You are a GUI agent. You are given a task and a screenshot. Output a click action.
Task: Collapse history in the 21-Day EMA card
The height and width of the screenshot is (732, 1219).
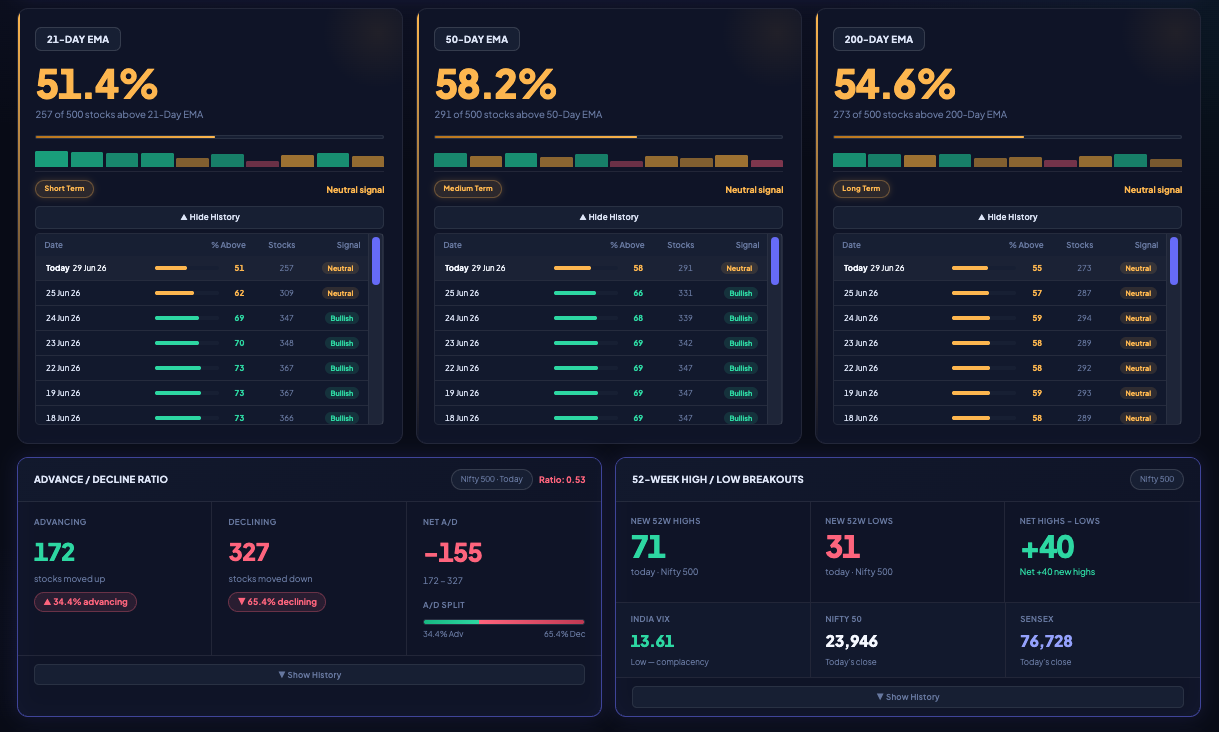point(209,217)
